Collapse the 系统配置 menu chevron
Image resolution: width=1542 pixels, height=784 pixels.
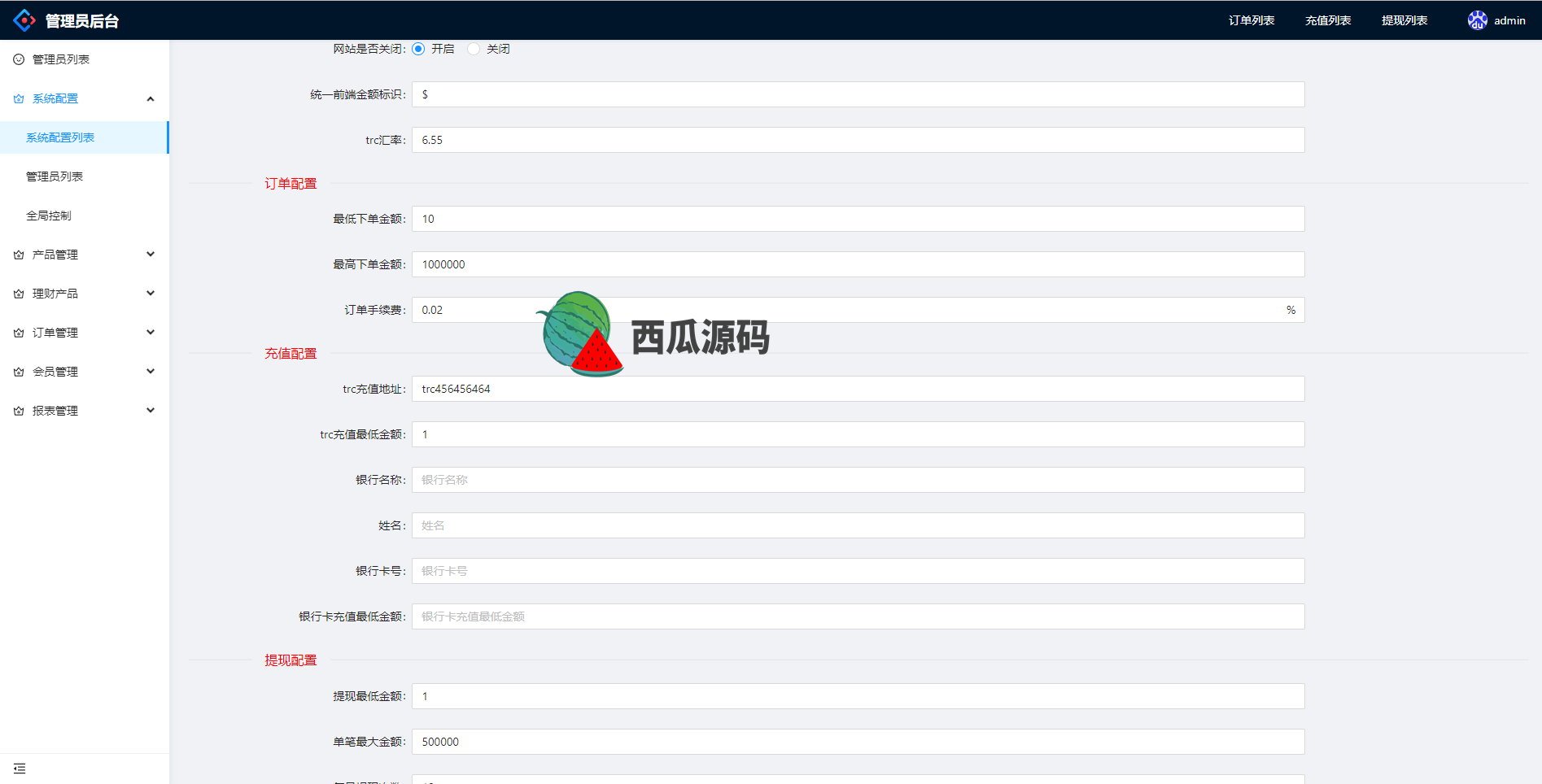[x=151, y=98]
